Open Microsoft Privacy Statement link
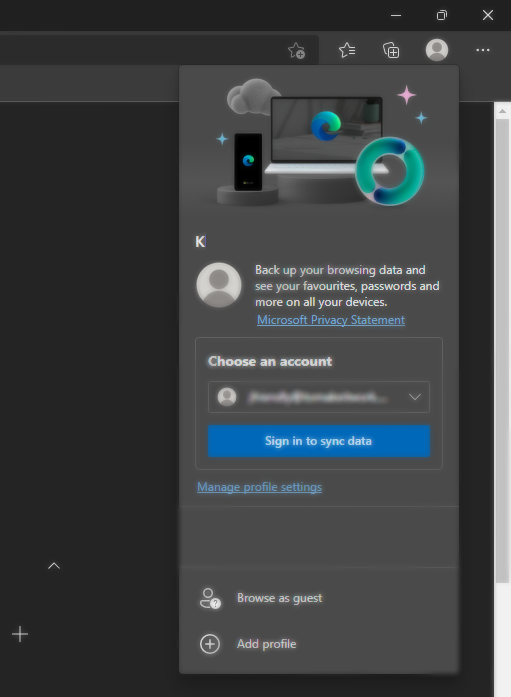Image resolution: width=511 pixels, height=697 pixels. 331,320
